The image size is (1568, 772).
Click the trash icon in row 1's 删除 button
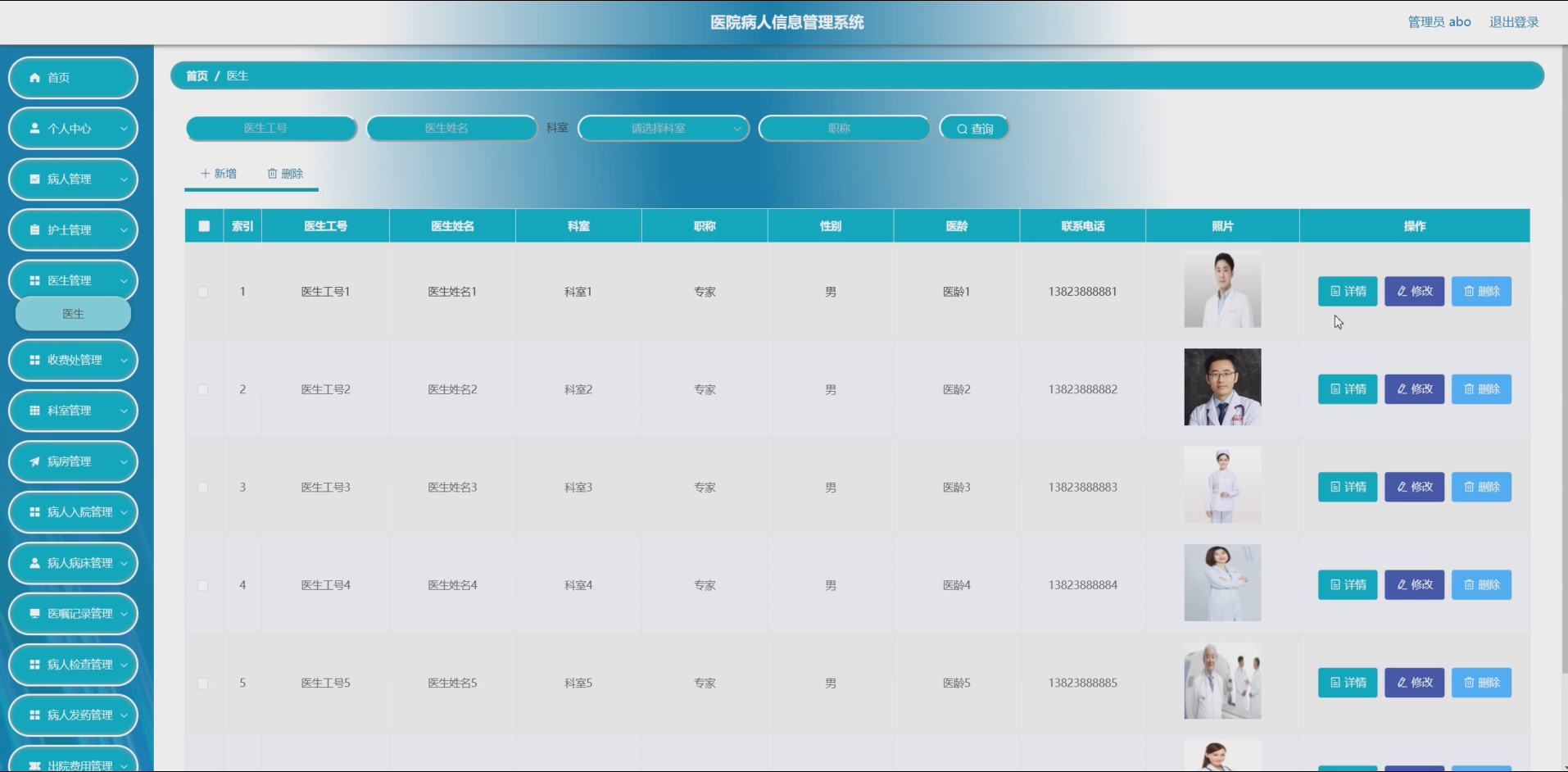(1469, 292)
